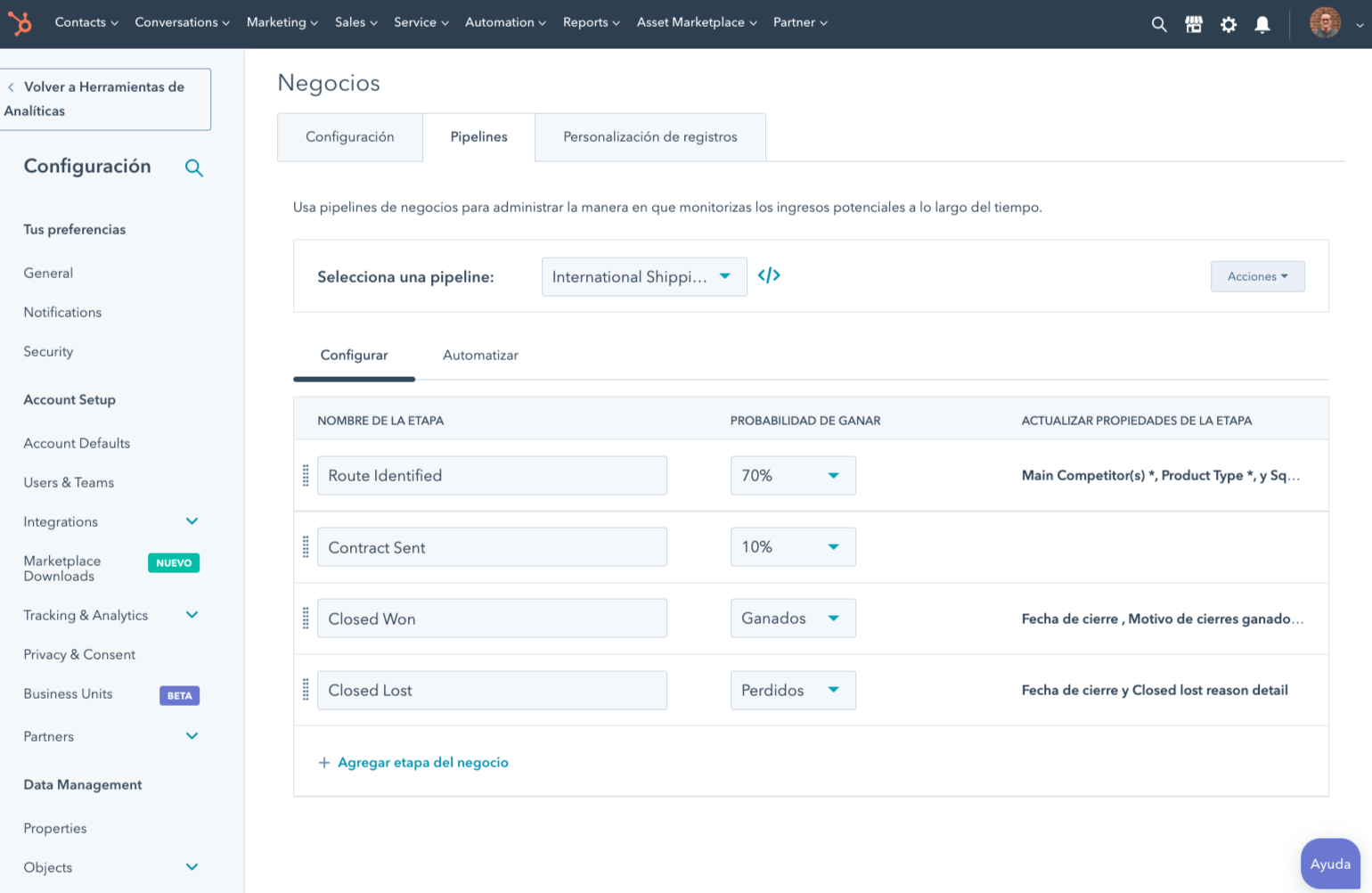The height and width of the screenshot is (893, 1372).
Task: Grab the Closed Lost drag handle
Action: (306, 690)
